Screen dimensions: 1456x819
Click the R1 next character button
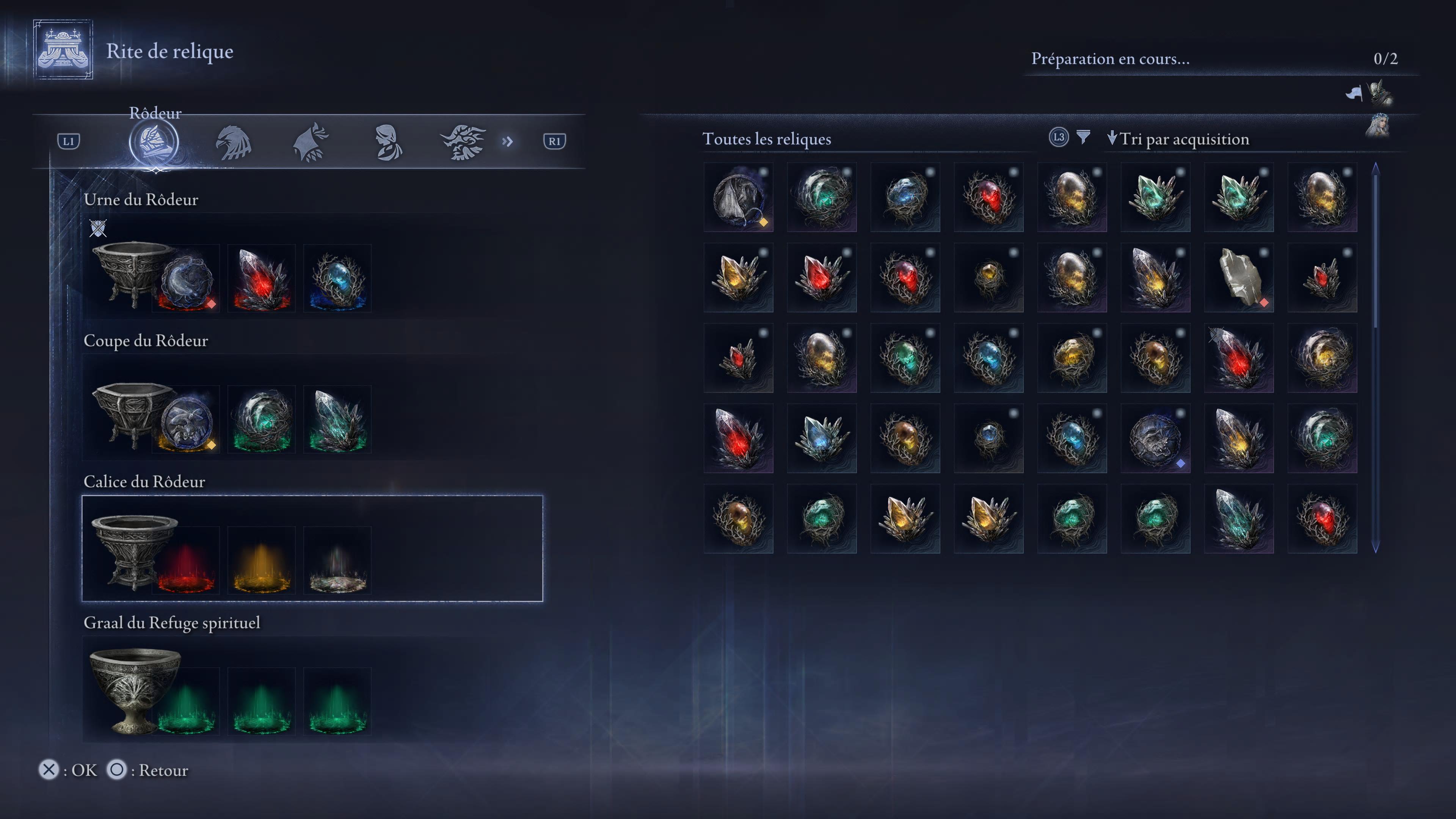click(554, 141)
